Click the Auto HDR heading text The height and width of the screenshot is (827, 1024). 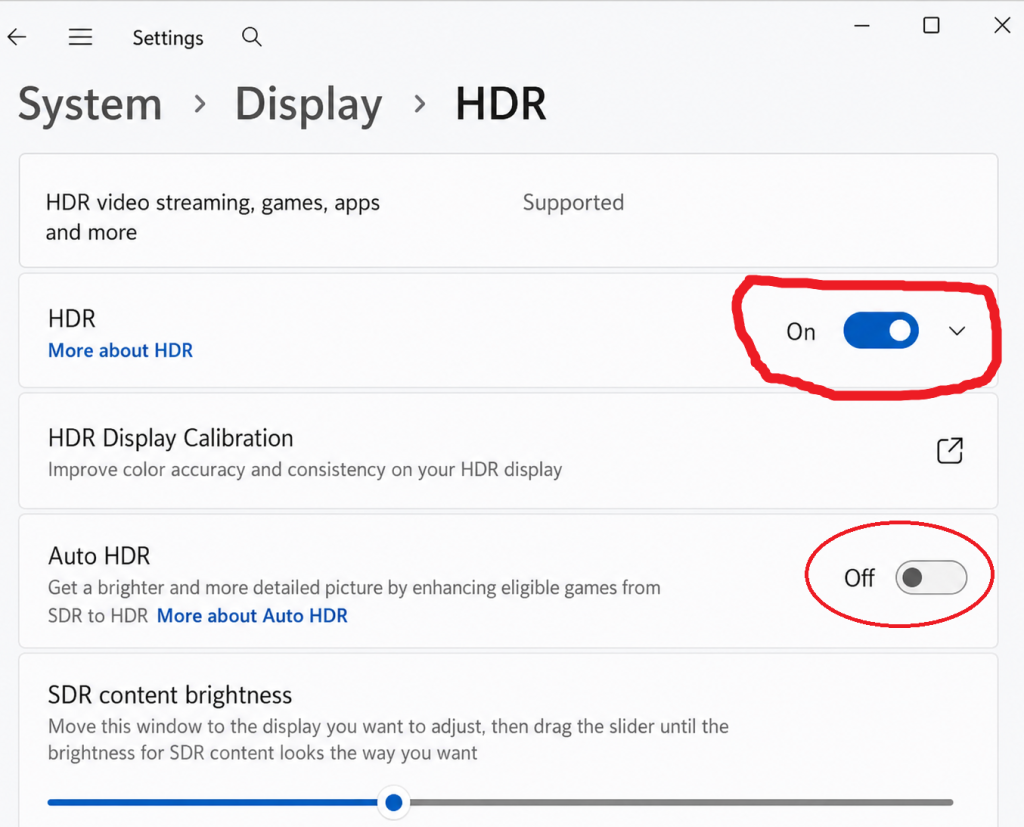(x=99, y=556)
